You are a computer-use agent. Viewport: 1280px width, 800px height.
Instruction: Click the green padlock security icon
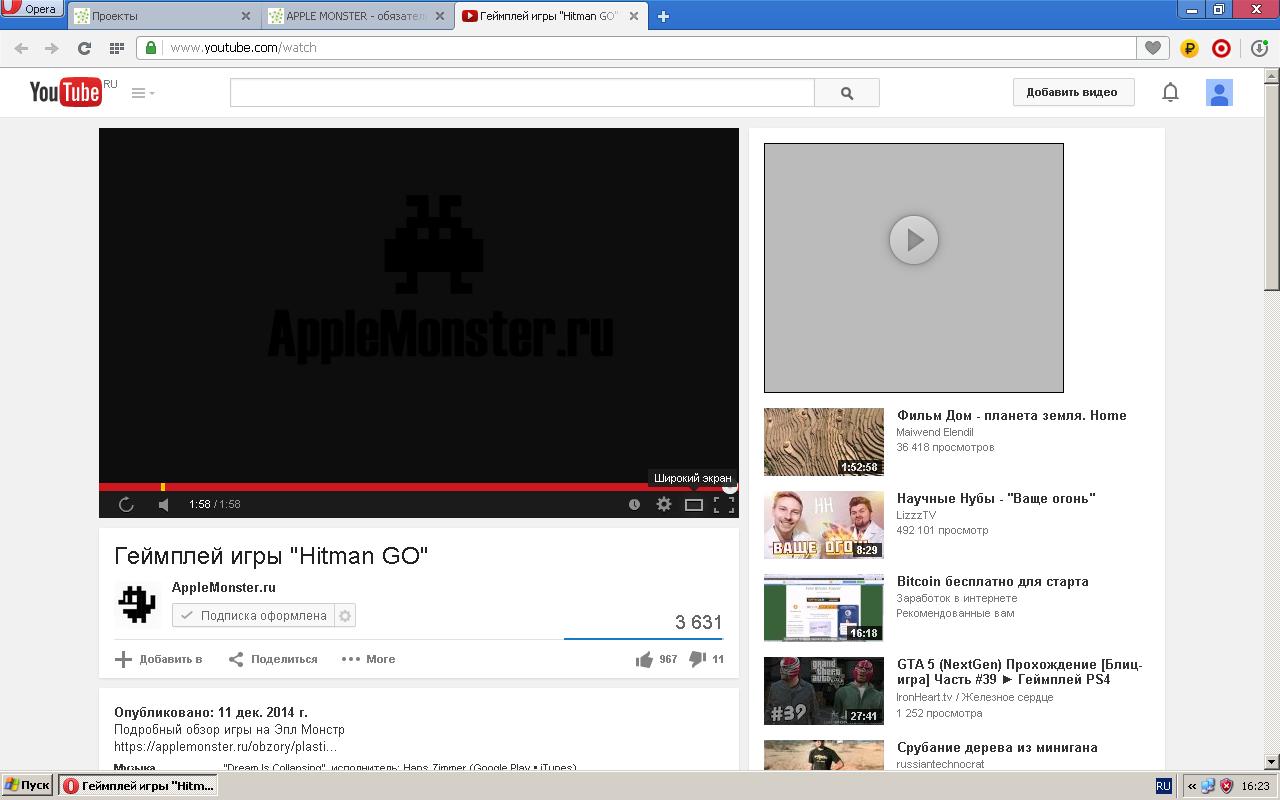[150, 47]
